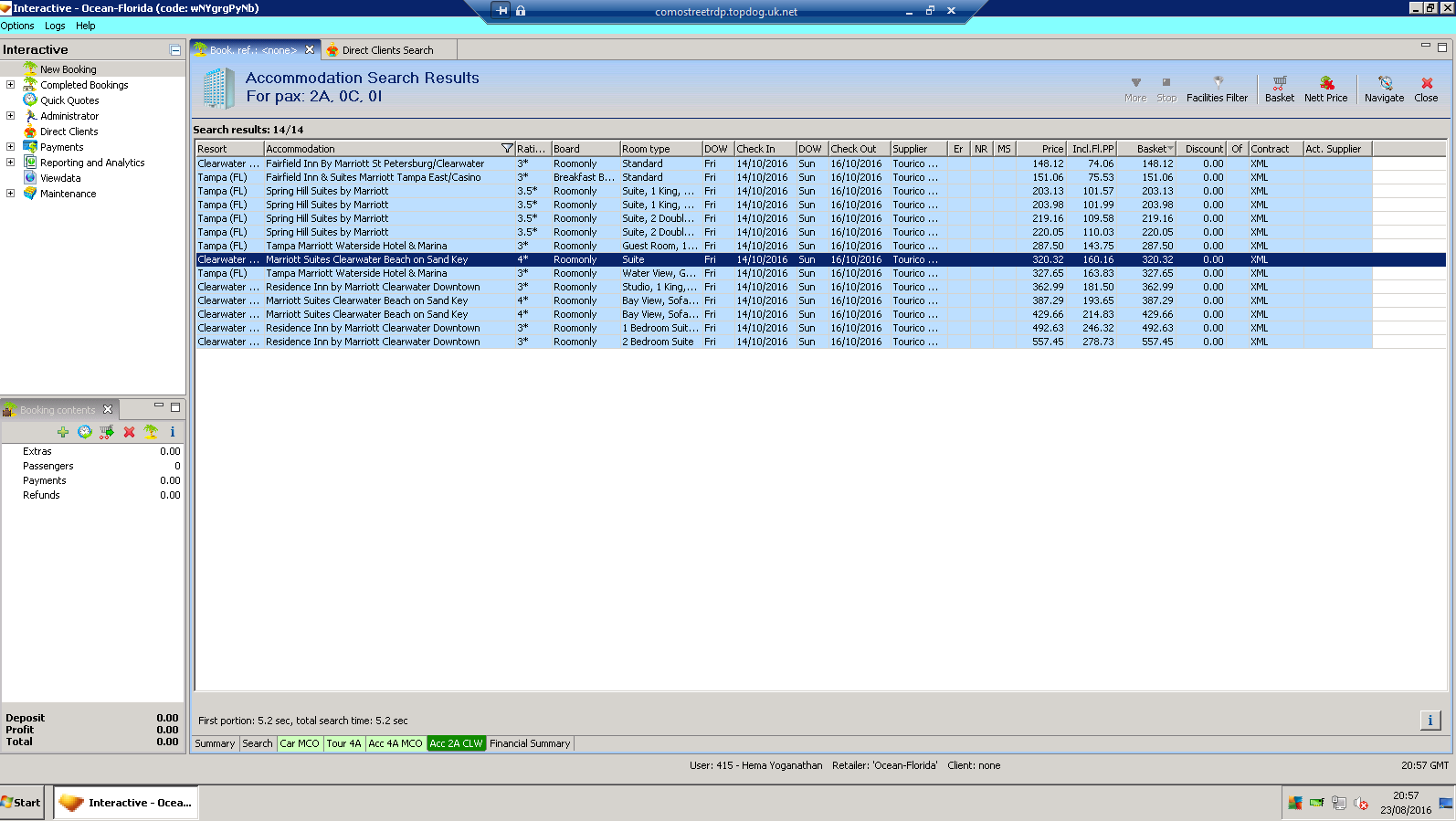Click the red X delete icon in Booking contents
The width and height of the screenshot is (1456, 821).
pos(129,432)
